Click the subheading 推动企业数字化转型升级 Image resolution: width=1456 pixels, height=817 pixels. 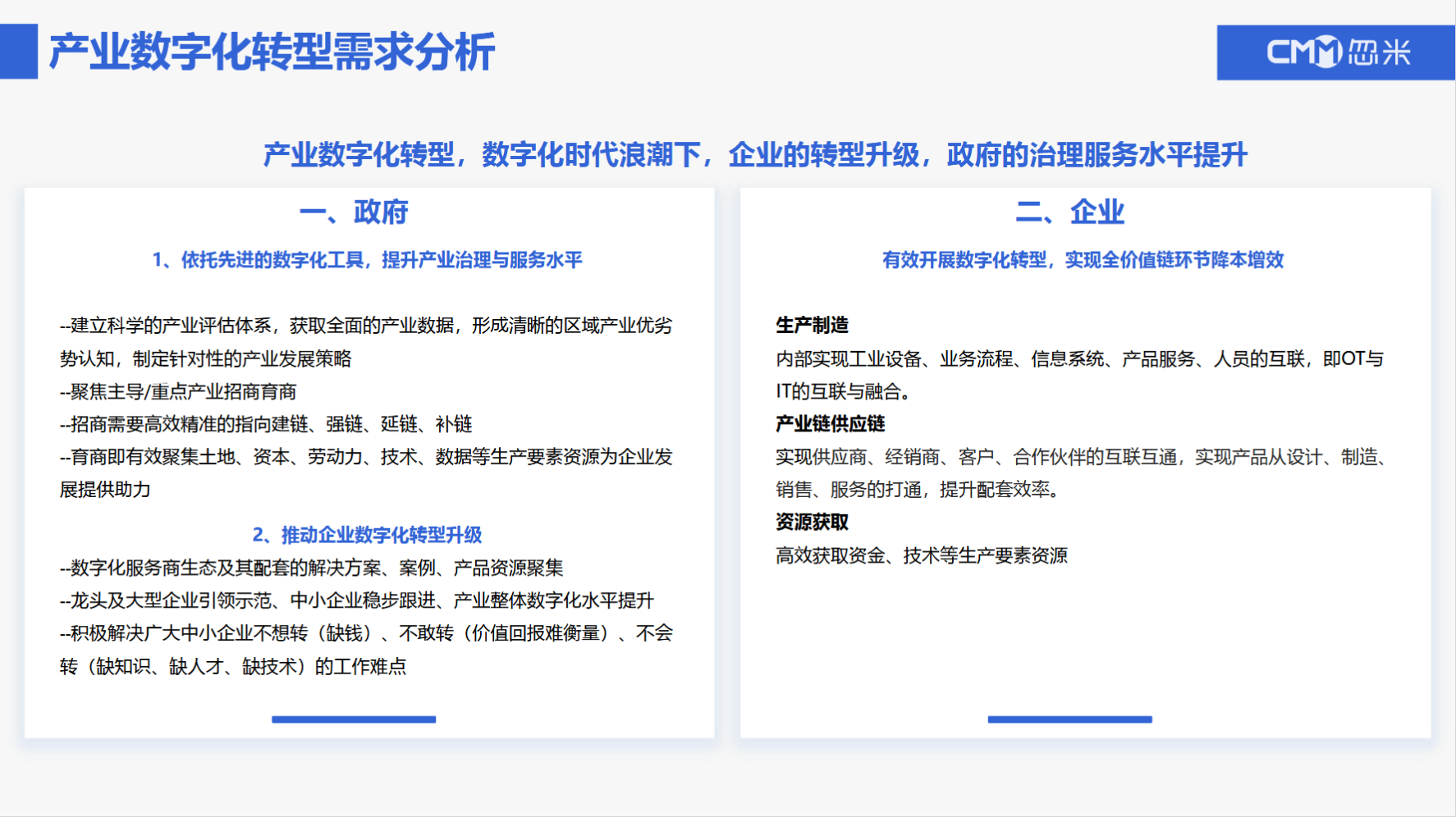(x=367, y=535)
